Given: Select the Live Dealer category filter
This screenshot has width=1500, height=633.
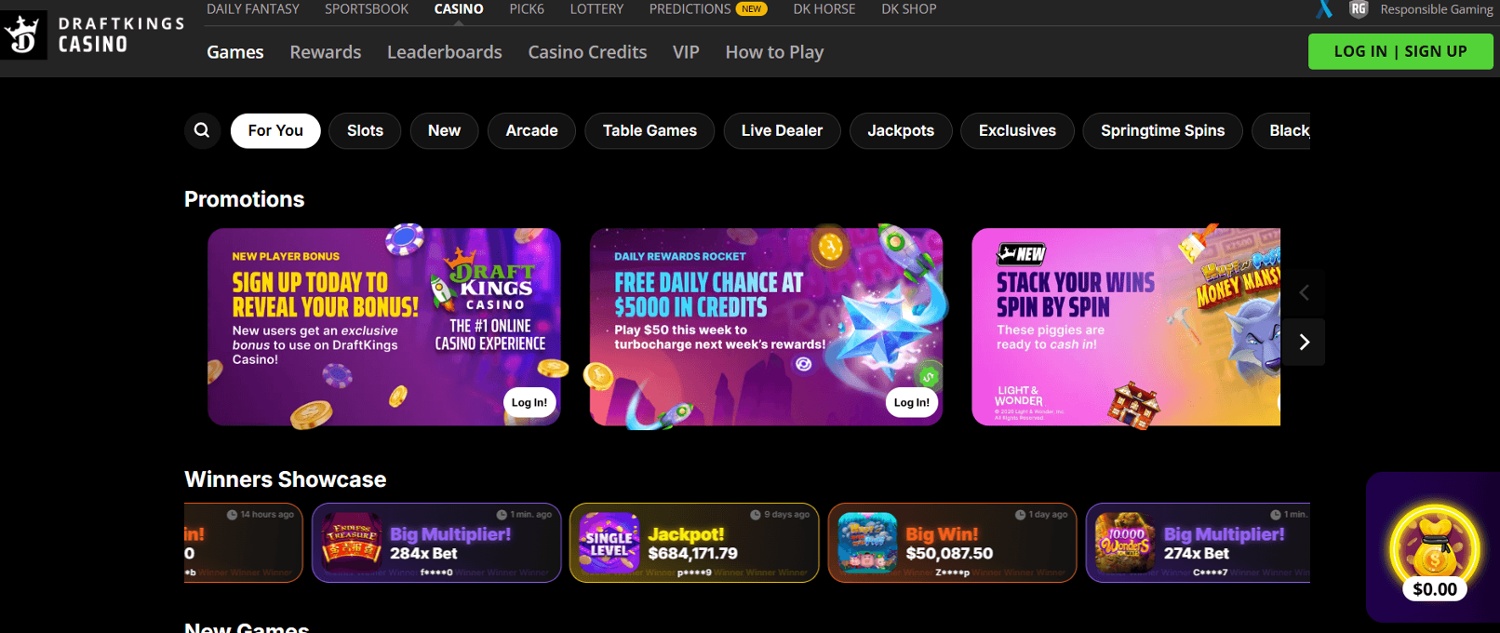Looking at the screenshot, I should (782, 131).
